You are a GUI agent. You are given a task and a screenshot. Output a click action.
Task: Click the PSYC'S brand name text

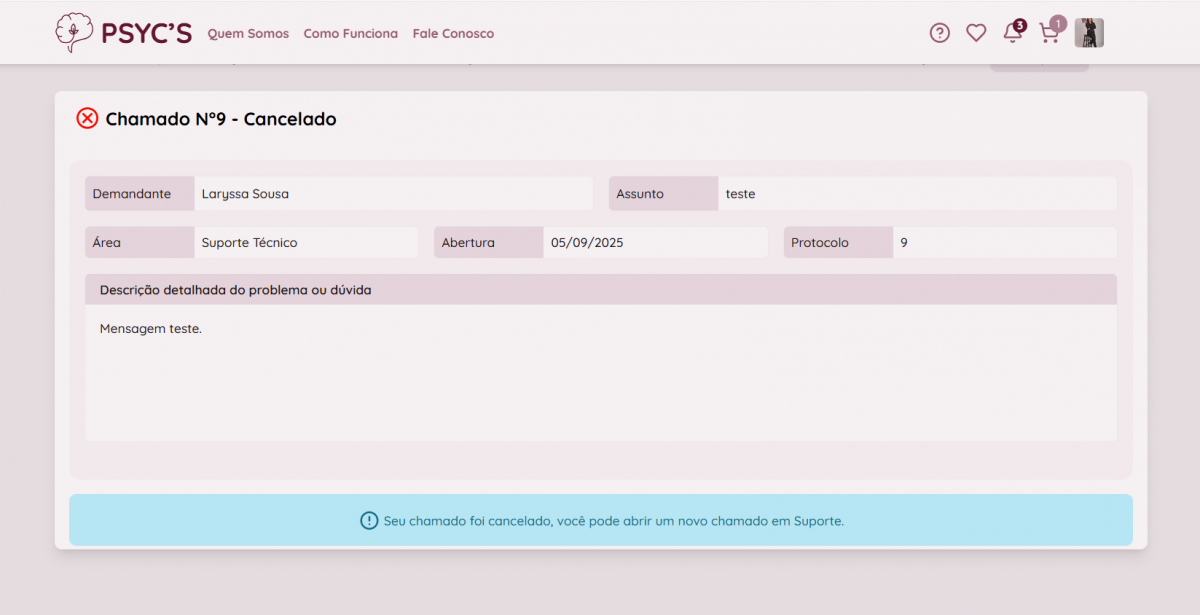(x=146, y=33)
